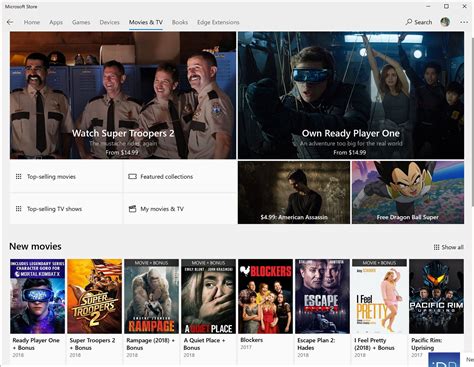Viewport: 474px width, 367px height.
Task: Open the Pacific Rim: Uprising poster
Action: (x=436, y=296)
